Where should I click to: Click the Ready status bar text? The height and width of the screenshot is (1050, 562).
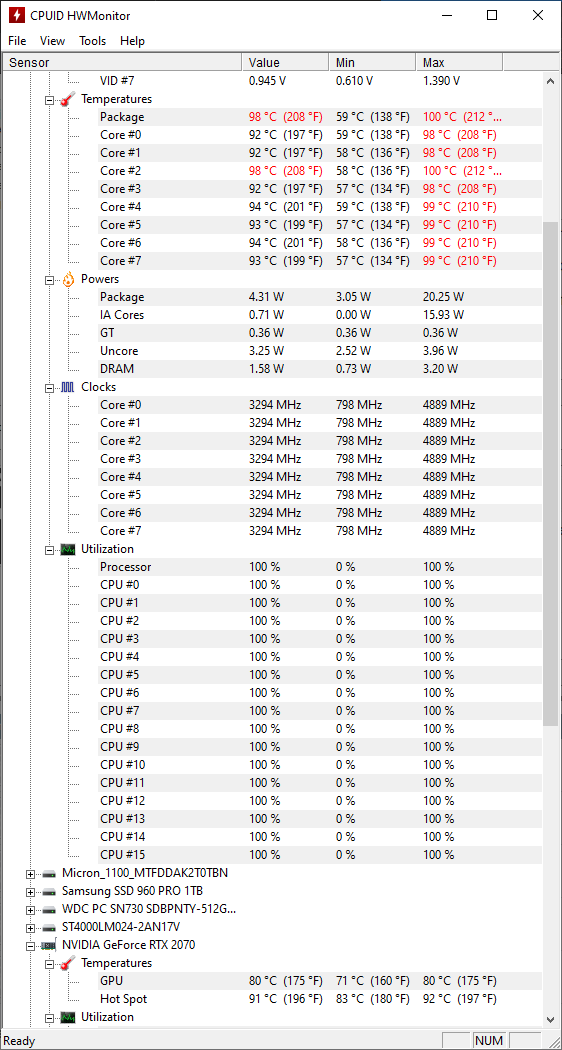coord(19,1041)
